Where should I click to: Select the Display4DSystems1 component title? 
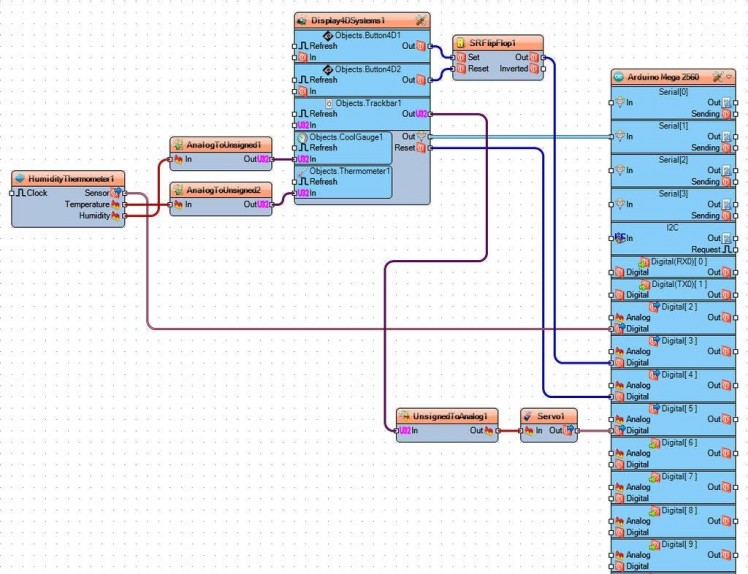(x=348, y=21)
